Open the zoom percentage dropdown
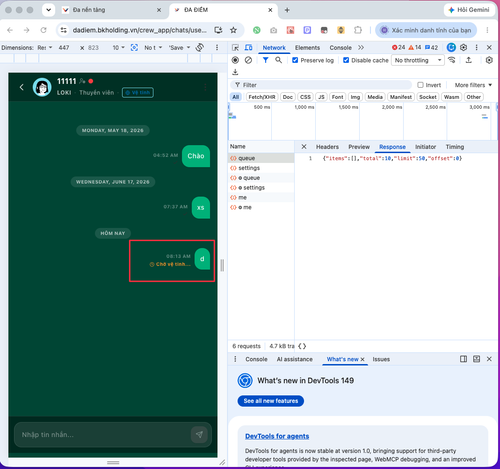 (118, 48)
